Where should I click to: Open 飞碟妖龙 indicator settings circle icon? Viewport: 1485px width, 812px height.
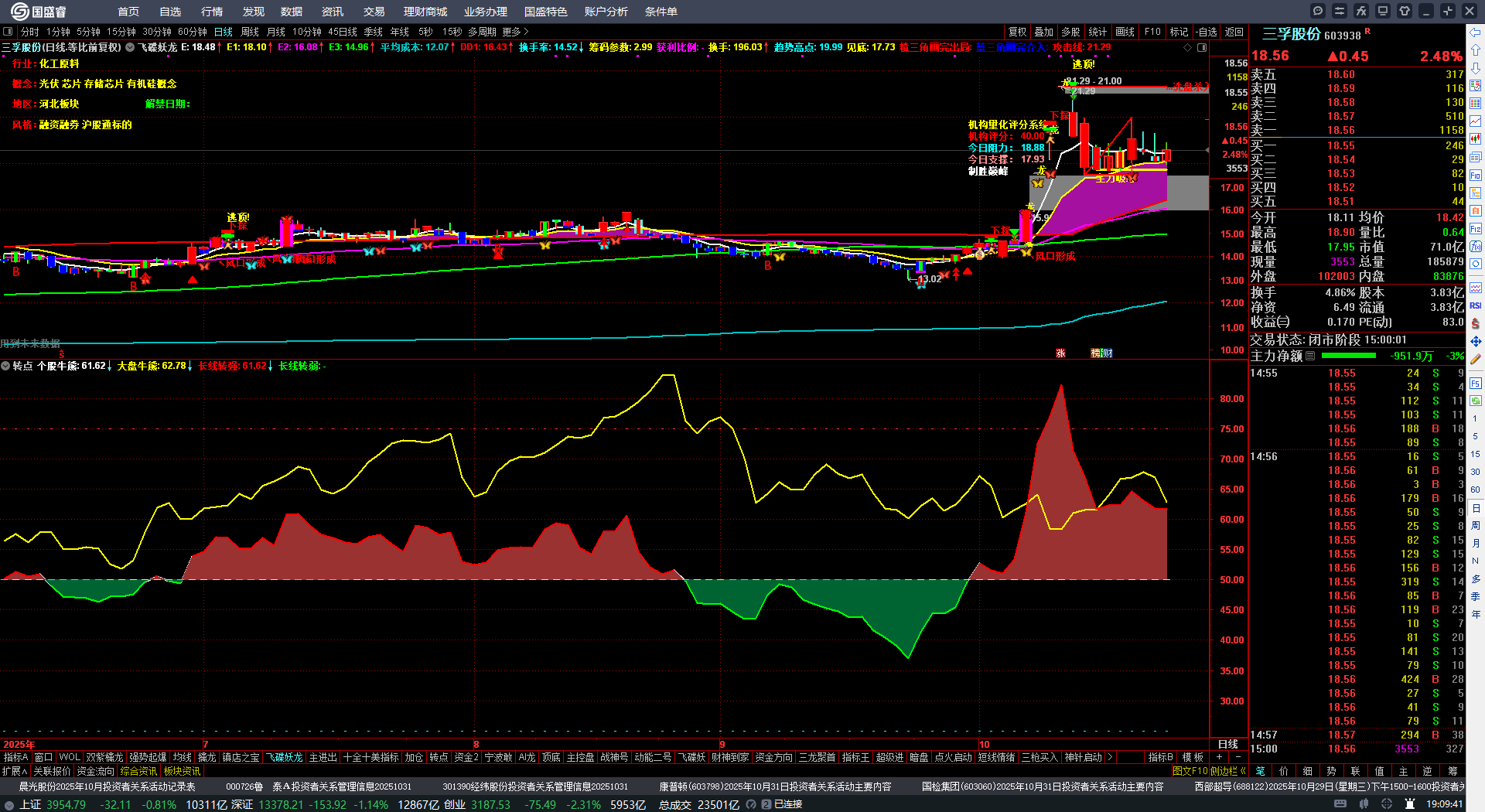[x=130, y=47]
